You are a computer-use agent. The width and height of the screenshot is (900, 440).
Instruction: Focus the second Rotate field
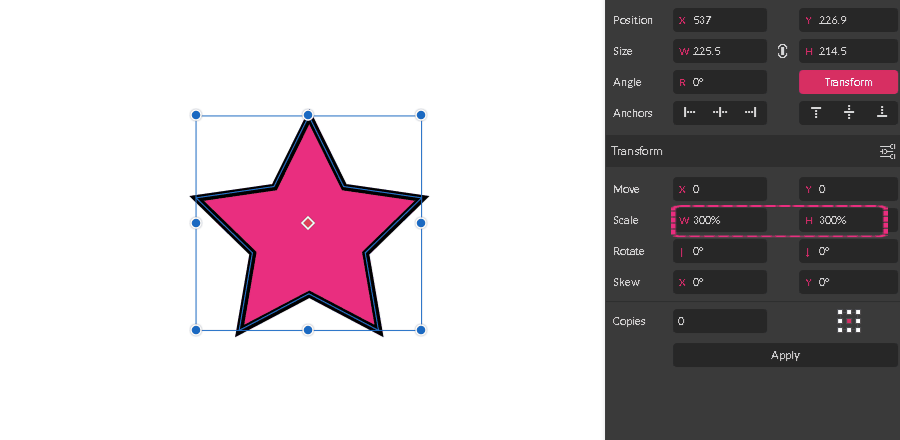point(848,251)
